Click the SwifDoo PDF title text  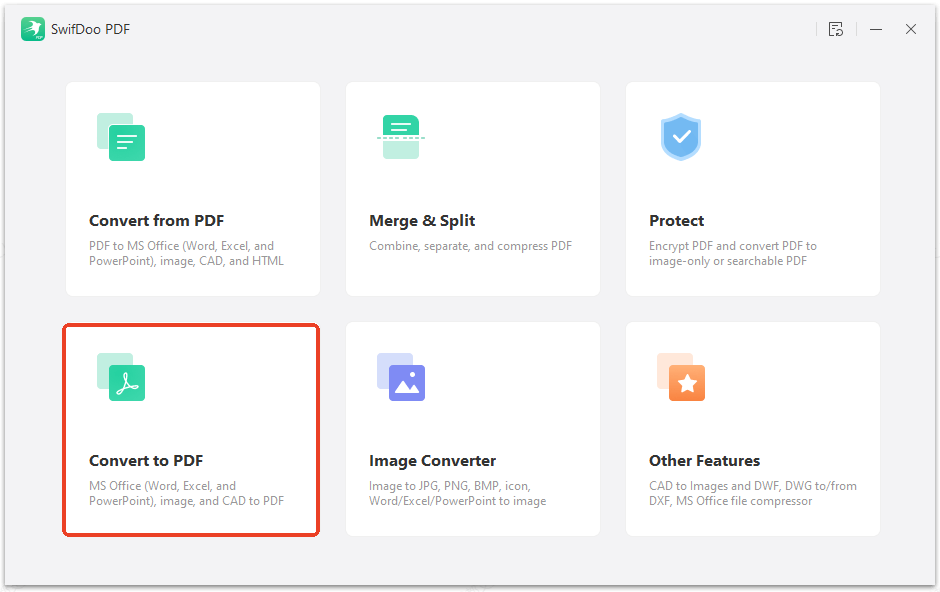pyautogui.click(x=93, y=29)
